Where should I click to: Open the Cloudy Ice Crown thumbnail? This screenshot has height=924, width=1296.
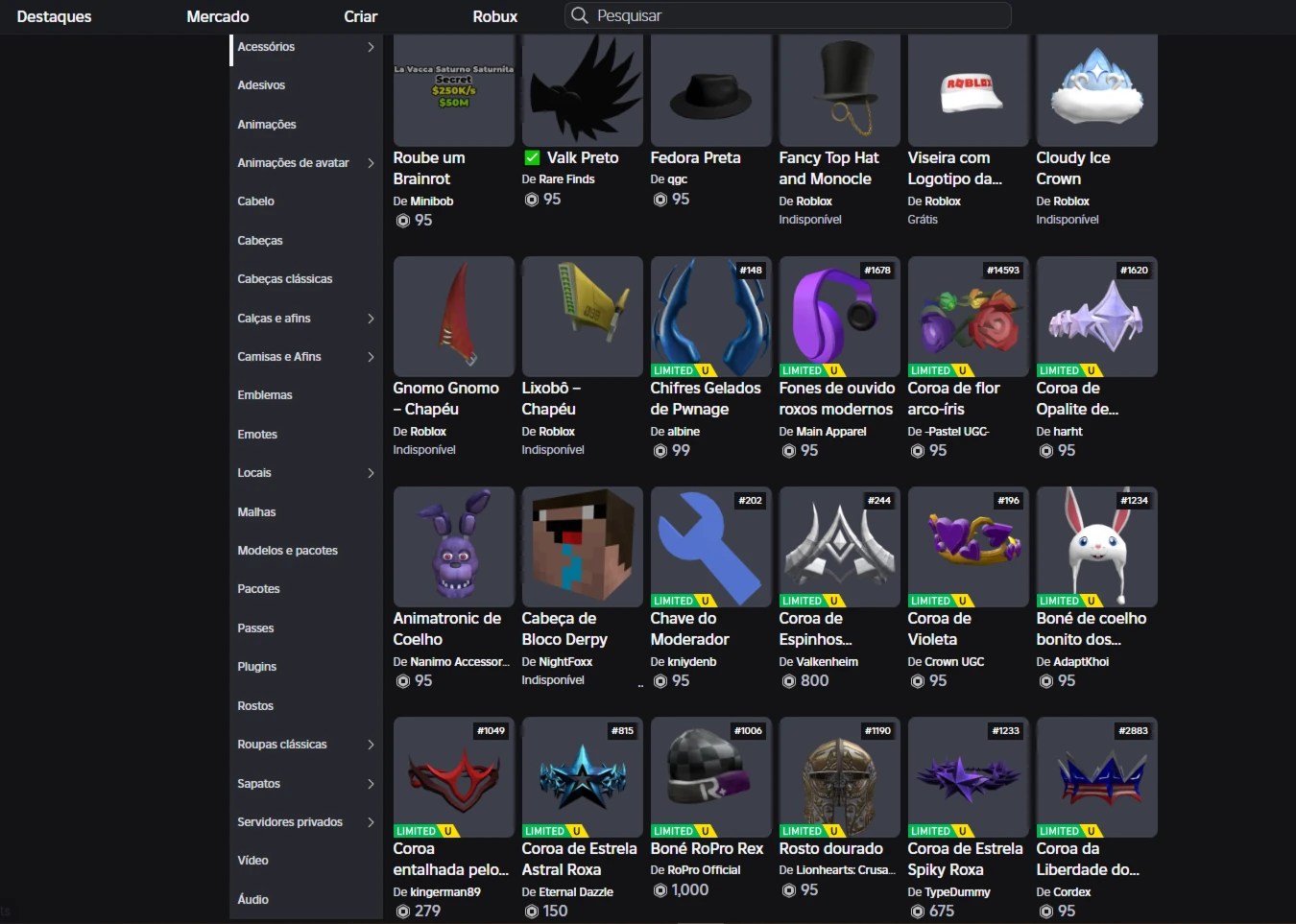pos(1097,90)
